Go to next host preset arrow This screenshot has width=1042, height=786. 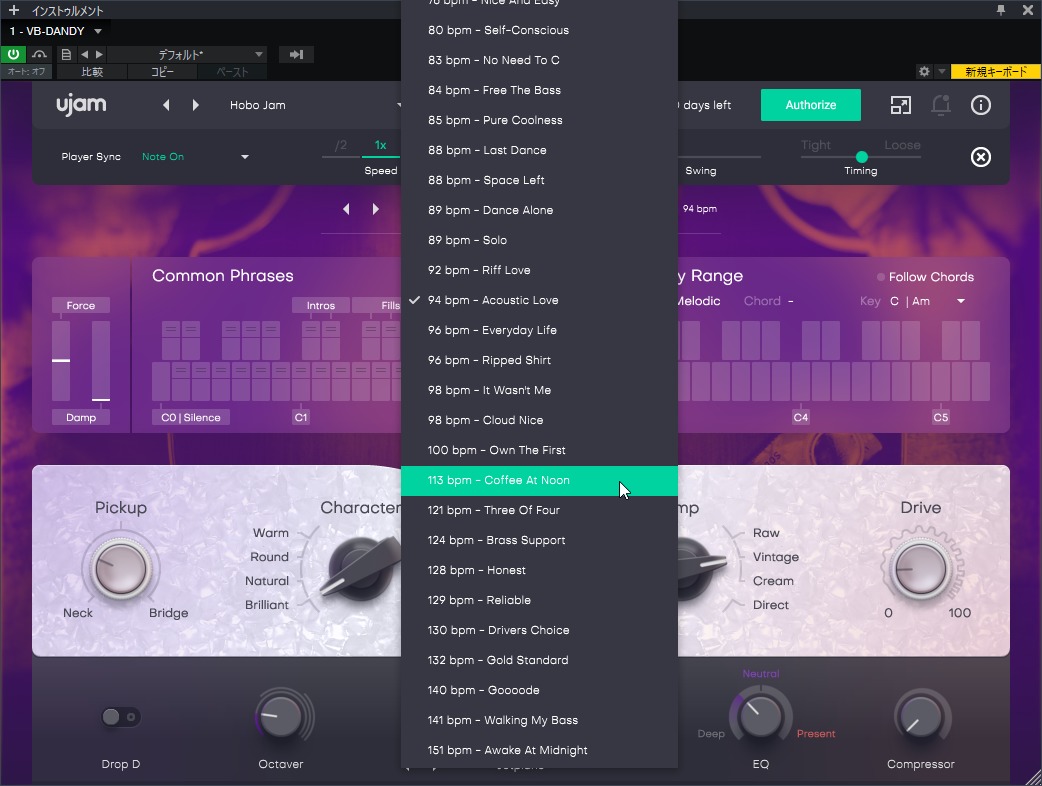click(x=99, y=54)
